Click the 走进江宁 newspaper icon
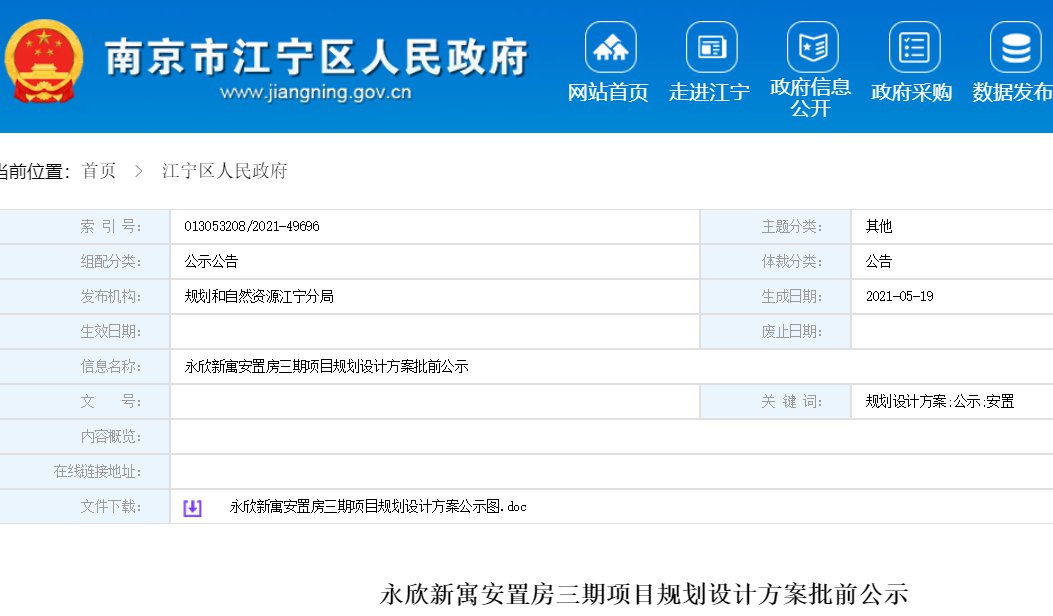Viewport: 1053px width, 616px height. [711, 47]
